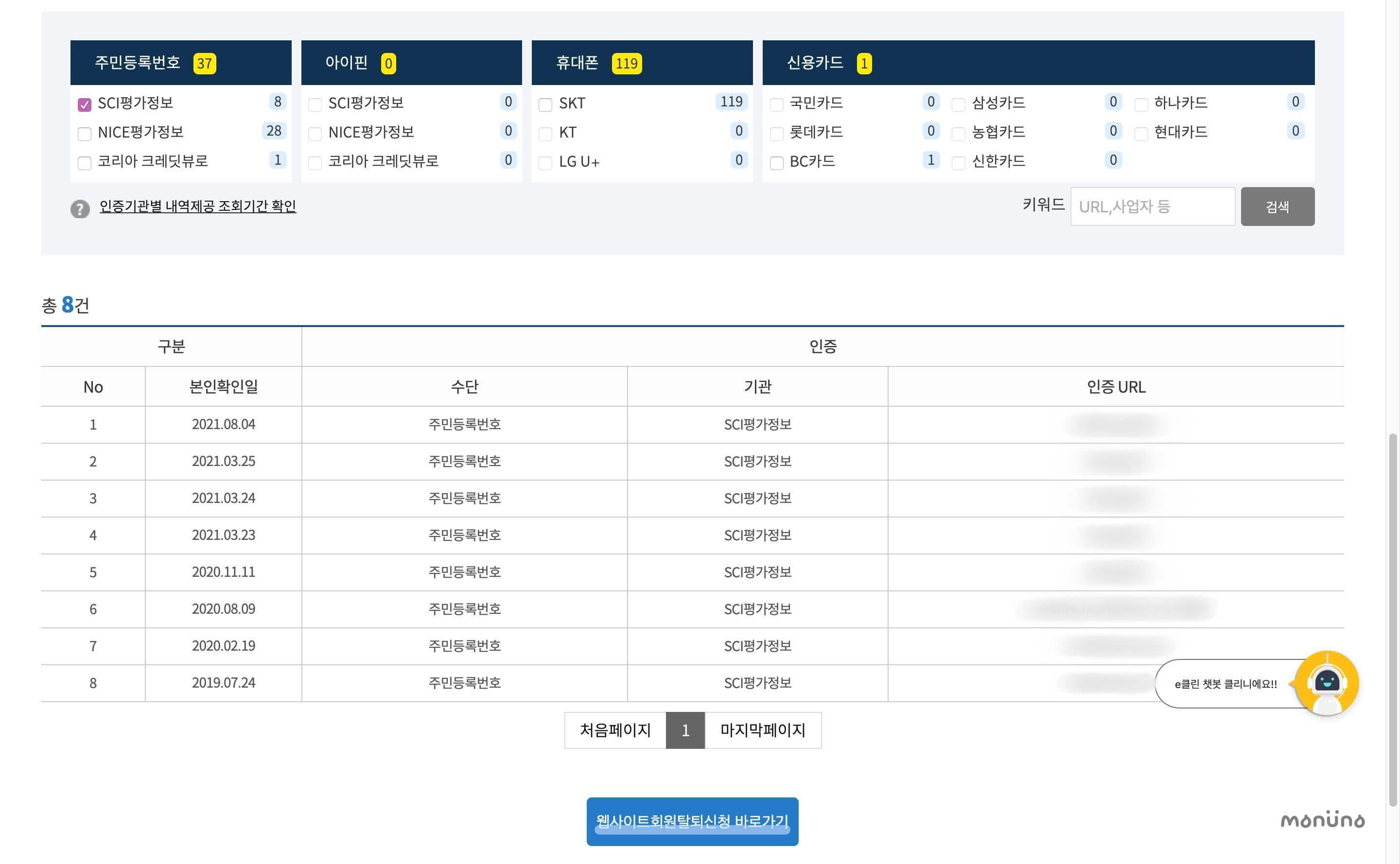This screenshot has height=864, width=1400.
Task: Click the 검색 search button
Action: pos(1277,207)
